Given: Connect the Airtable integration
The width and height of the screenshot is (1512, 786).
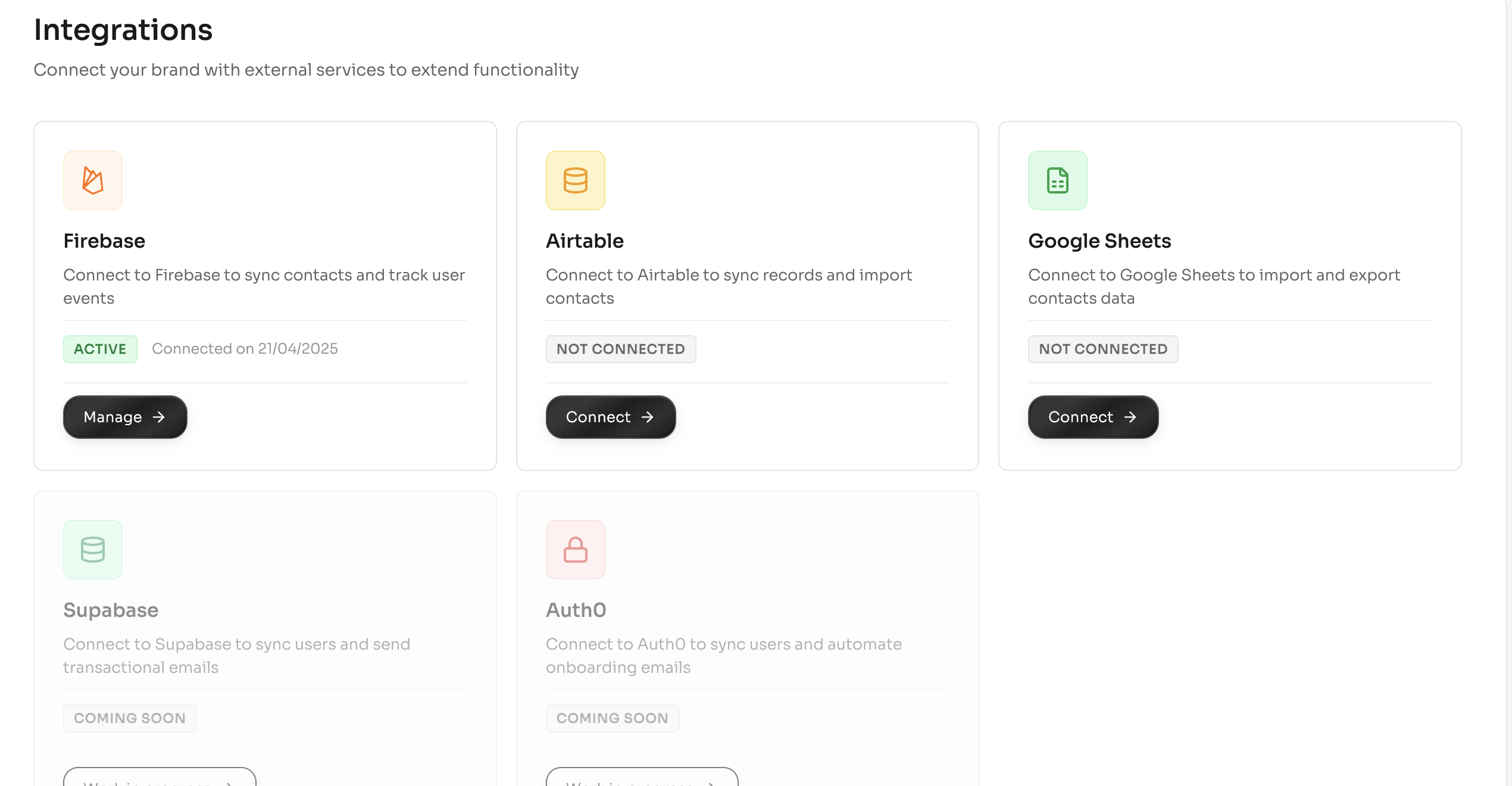Looking at the screenshot, I should click(610, 417).
